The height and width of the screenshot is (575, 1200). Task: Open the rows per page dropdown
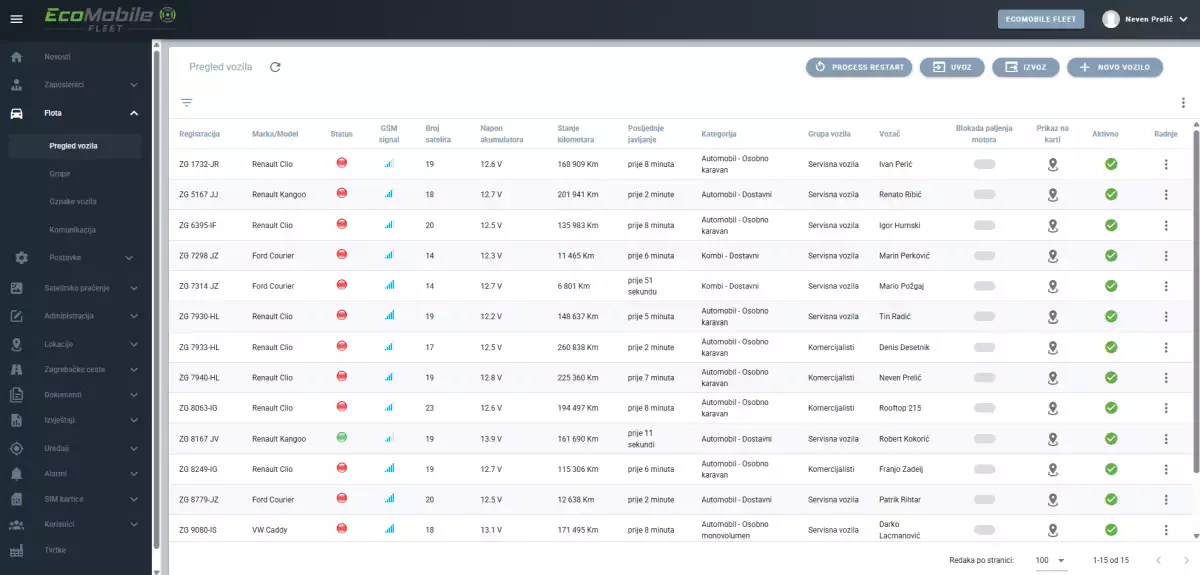(1050, 560)
